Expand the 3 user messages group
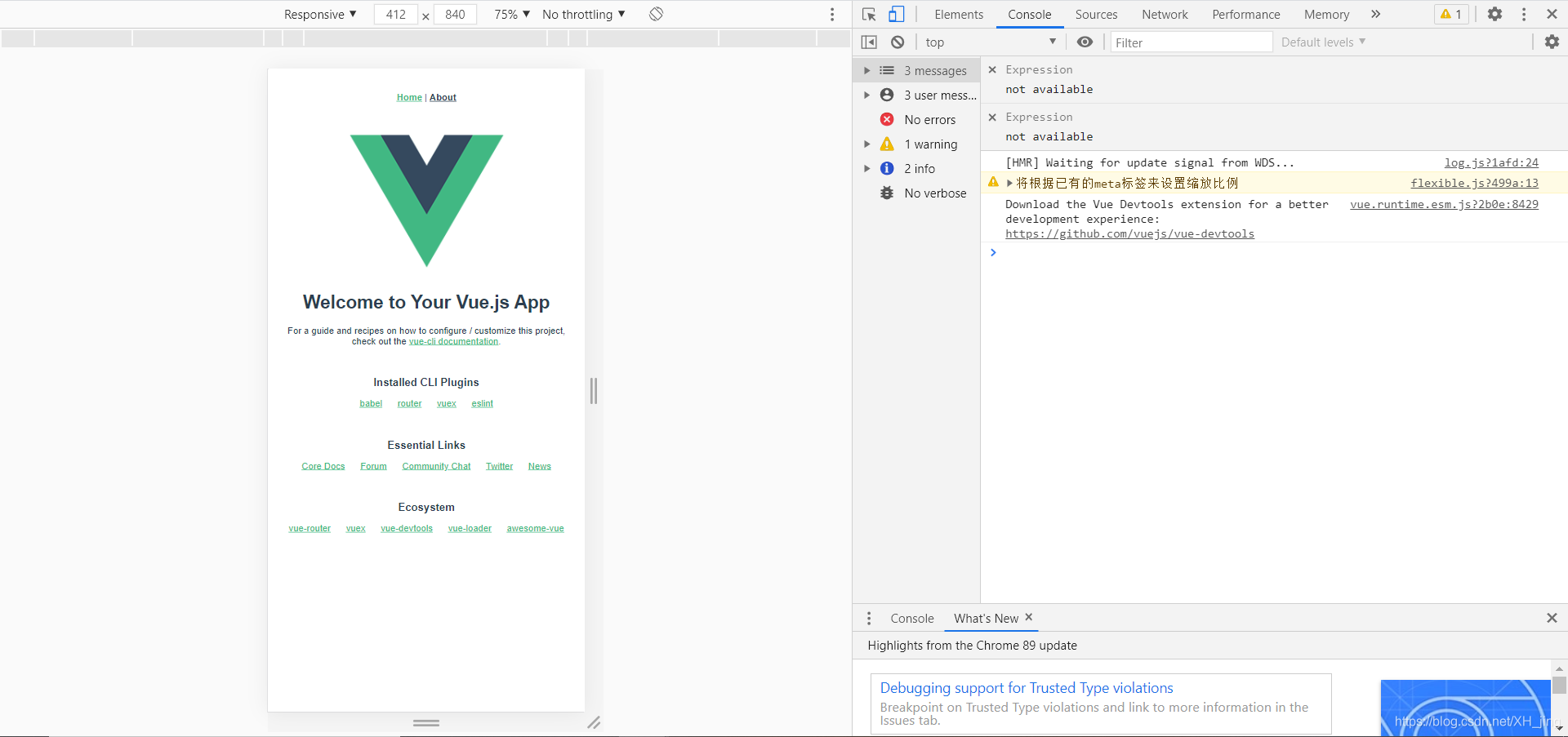The height and width of the screenshot is (737, 1568). point(867,95)
